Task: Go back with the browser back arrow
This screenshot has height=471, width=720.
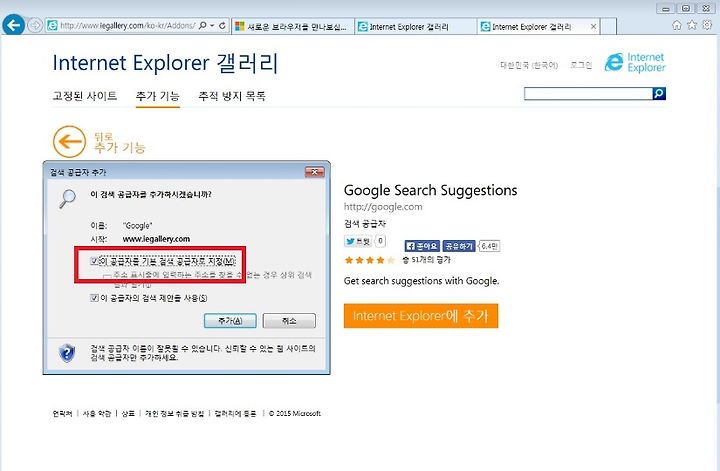Action: point(13,25)
